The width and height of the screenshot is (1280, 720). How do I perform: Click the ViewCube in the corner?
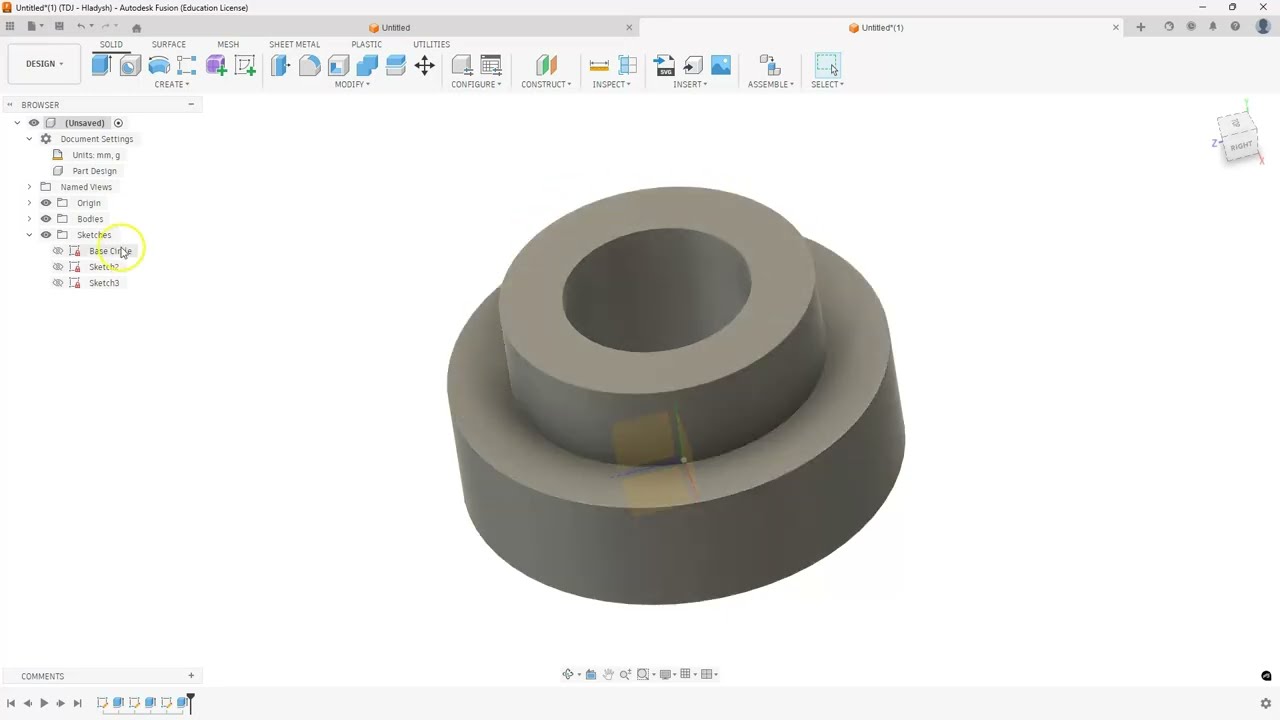tap(1240, 138)
